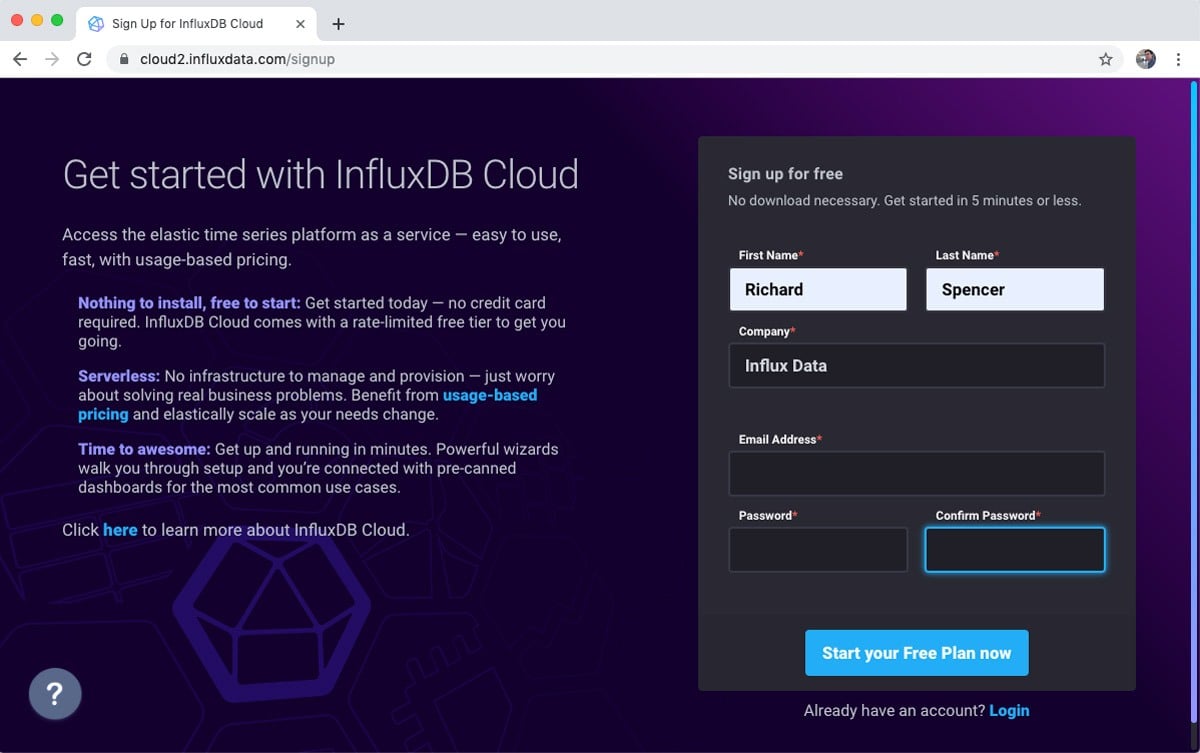
Task: Click the Password input field
Action: pyautogui.click(x=818, y=549)
